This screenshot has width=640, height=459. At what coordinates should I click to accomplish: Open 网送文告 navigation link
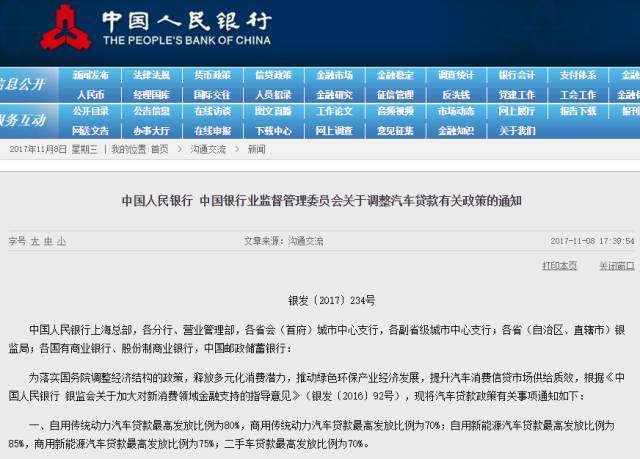pos(91,131)
